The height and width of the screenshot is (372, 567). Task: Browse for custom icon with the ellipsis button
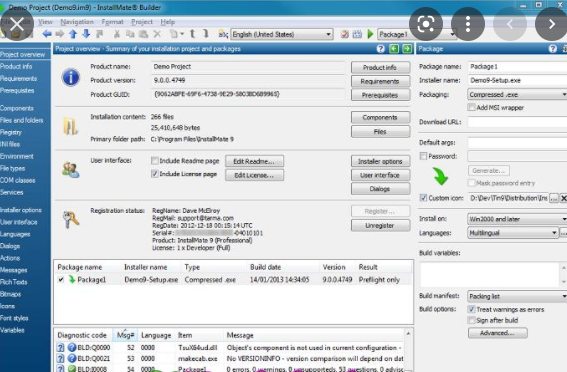(x=554, y=198)
